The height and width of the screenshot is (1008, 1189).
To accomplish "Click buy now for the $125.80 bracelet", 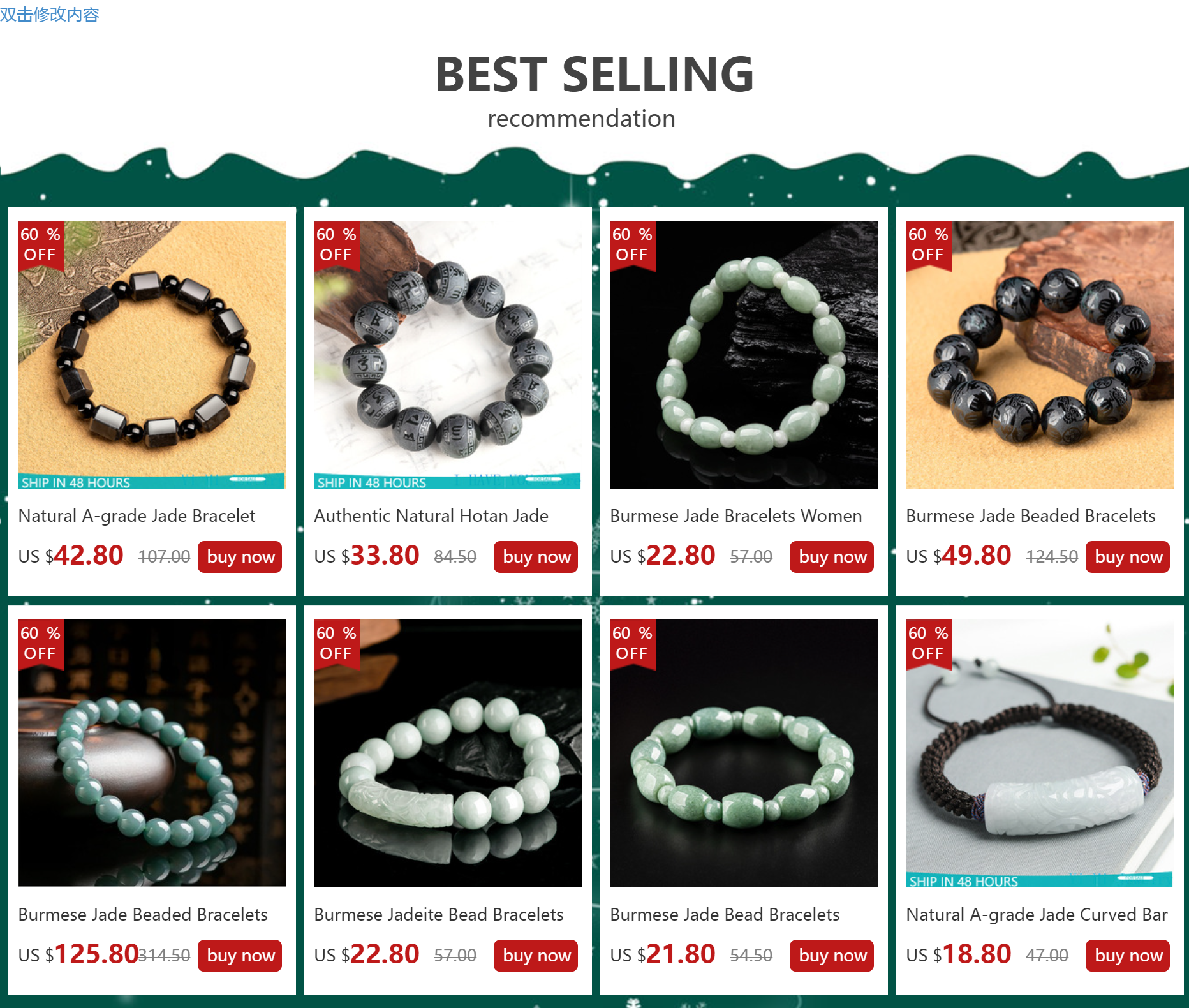I will pos(240,956).
